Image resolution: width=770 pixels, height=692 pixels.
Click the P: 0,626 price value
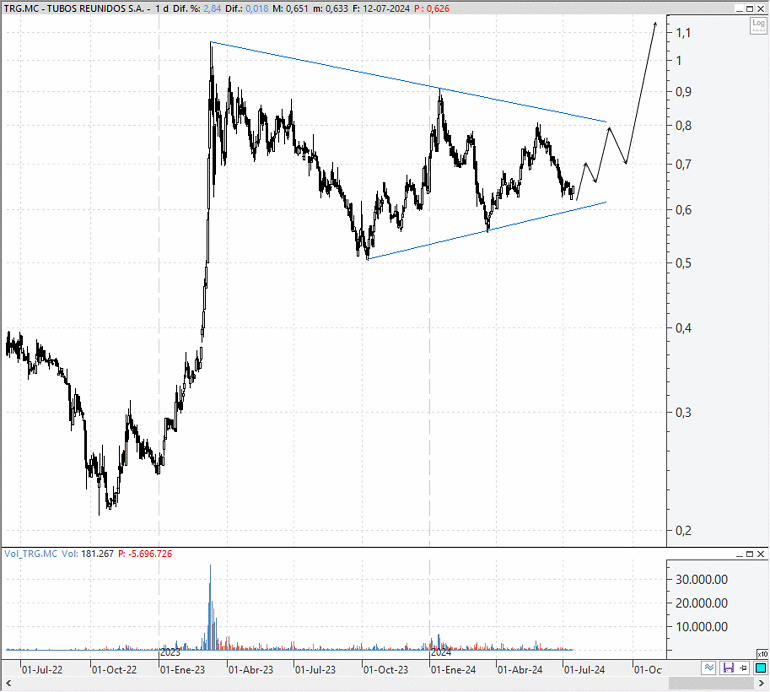(431, 8)
